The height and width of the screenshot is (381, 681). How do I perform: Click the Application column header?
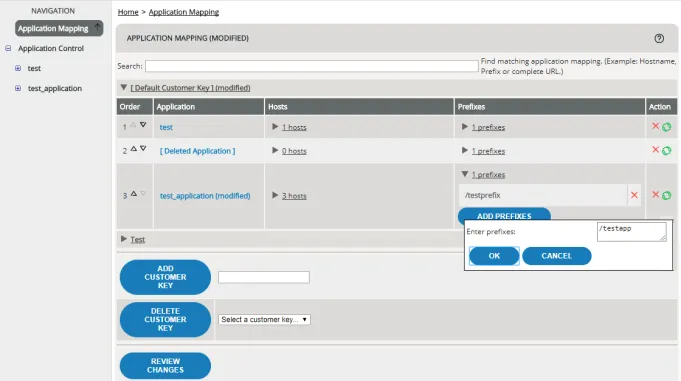pos(208,106)
